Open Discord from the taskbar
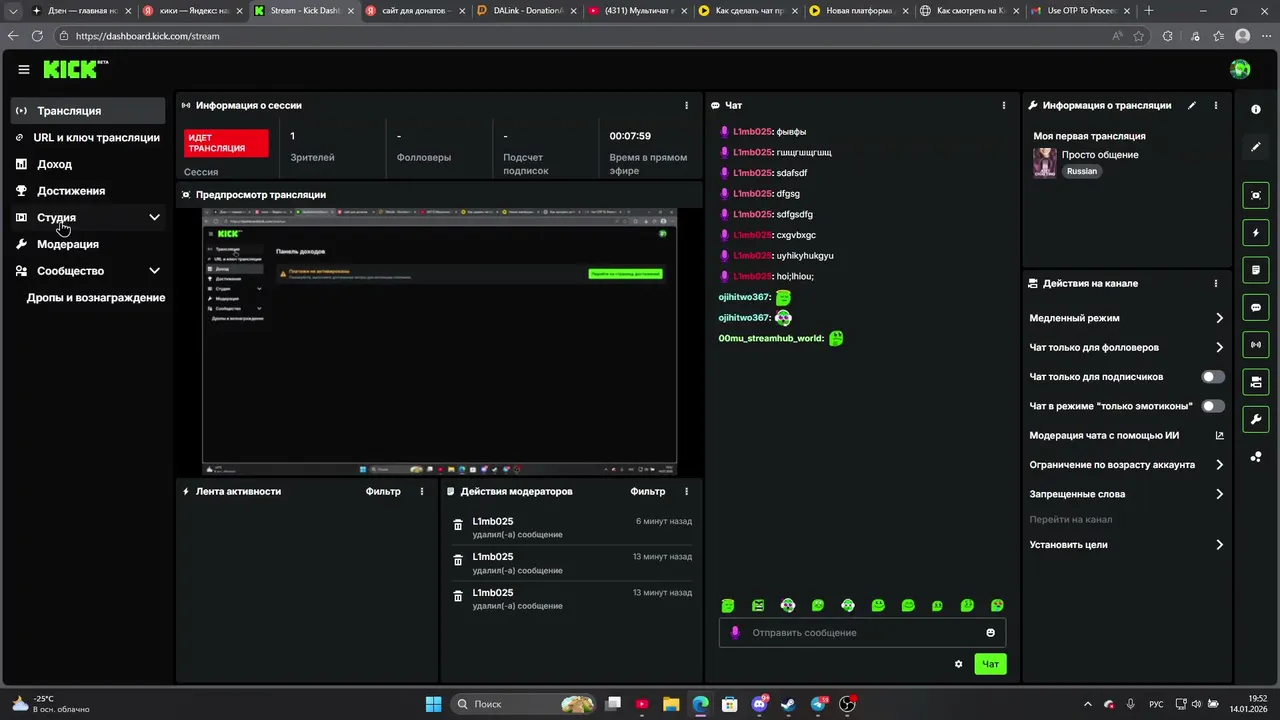The image size is (1280, 720). (x=760, y=704)
